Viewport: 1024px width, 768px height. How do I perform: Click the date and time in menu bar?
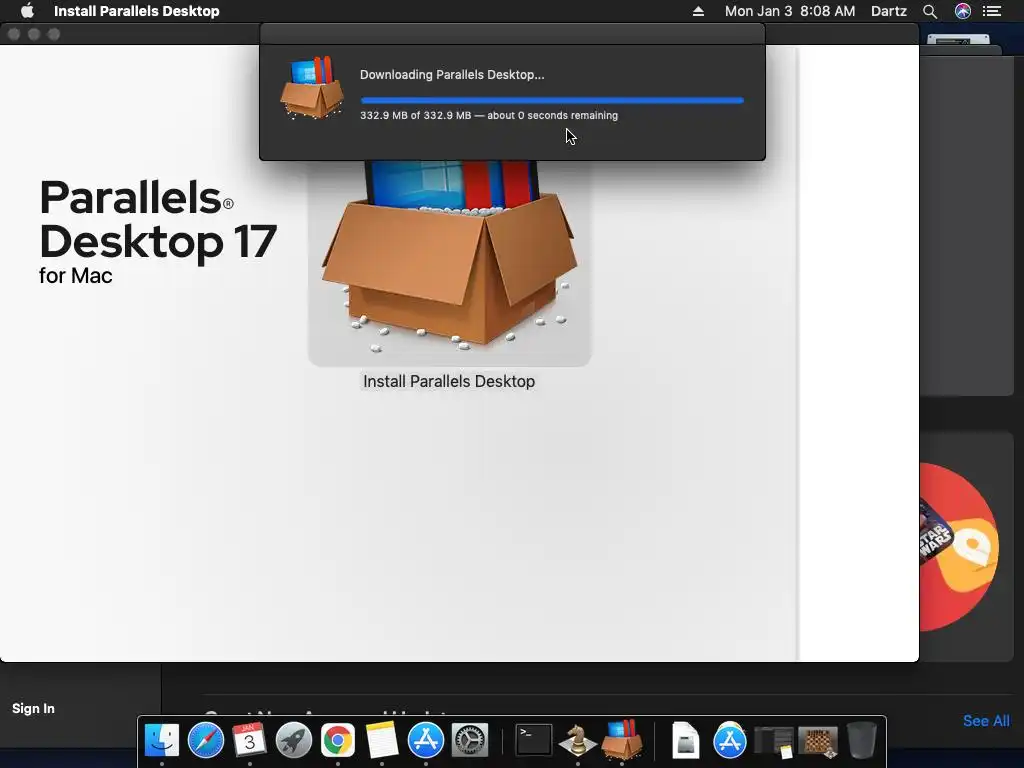(x=790, y=11)
